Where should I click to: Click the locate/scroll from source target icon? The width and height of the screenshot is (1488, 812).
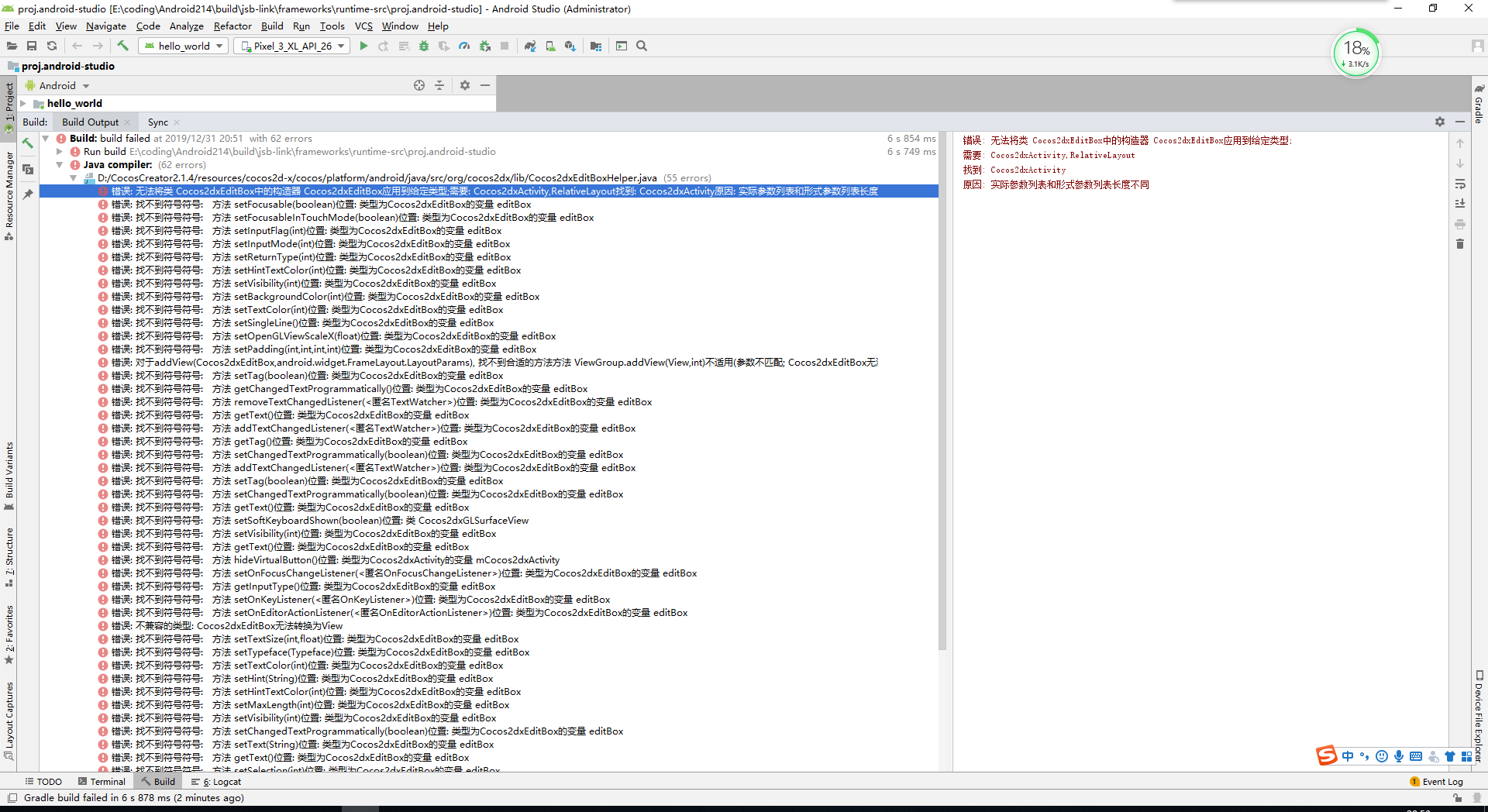[419, 85]
